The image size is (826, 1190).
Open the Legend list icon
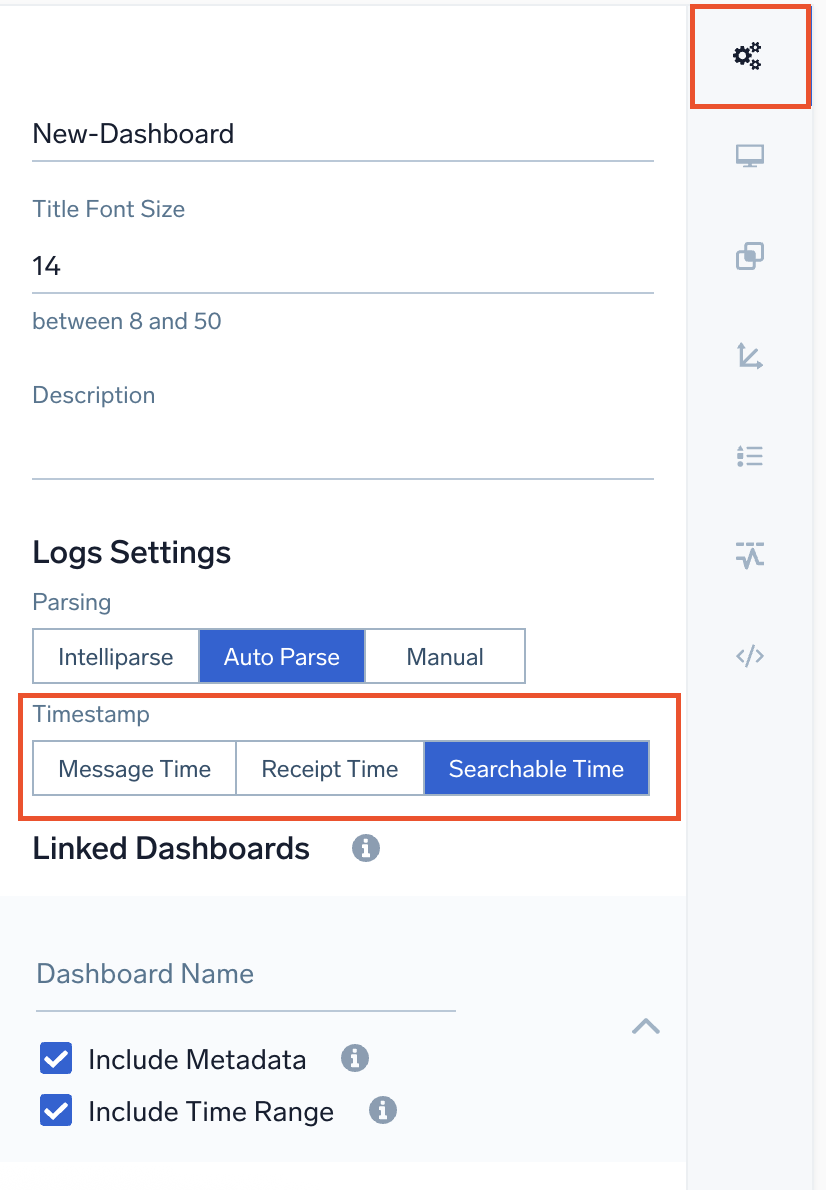click(749, 457)
